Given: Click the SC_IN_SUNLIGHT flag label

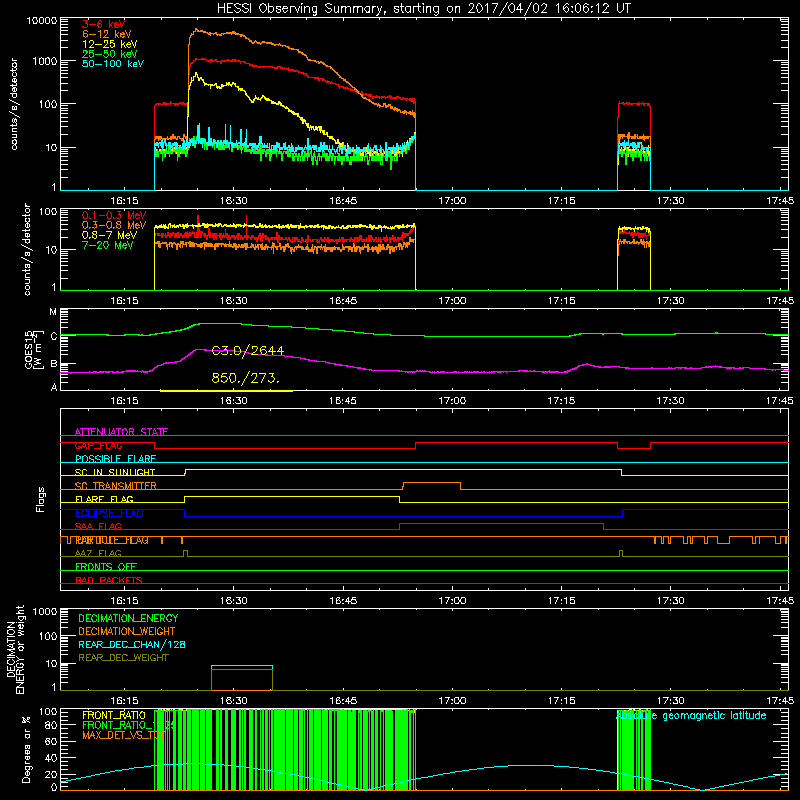Looking at the screenshot, I should pos(115,472).
